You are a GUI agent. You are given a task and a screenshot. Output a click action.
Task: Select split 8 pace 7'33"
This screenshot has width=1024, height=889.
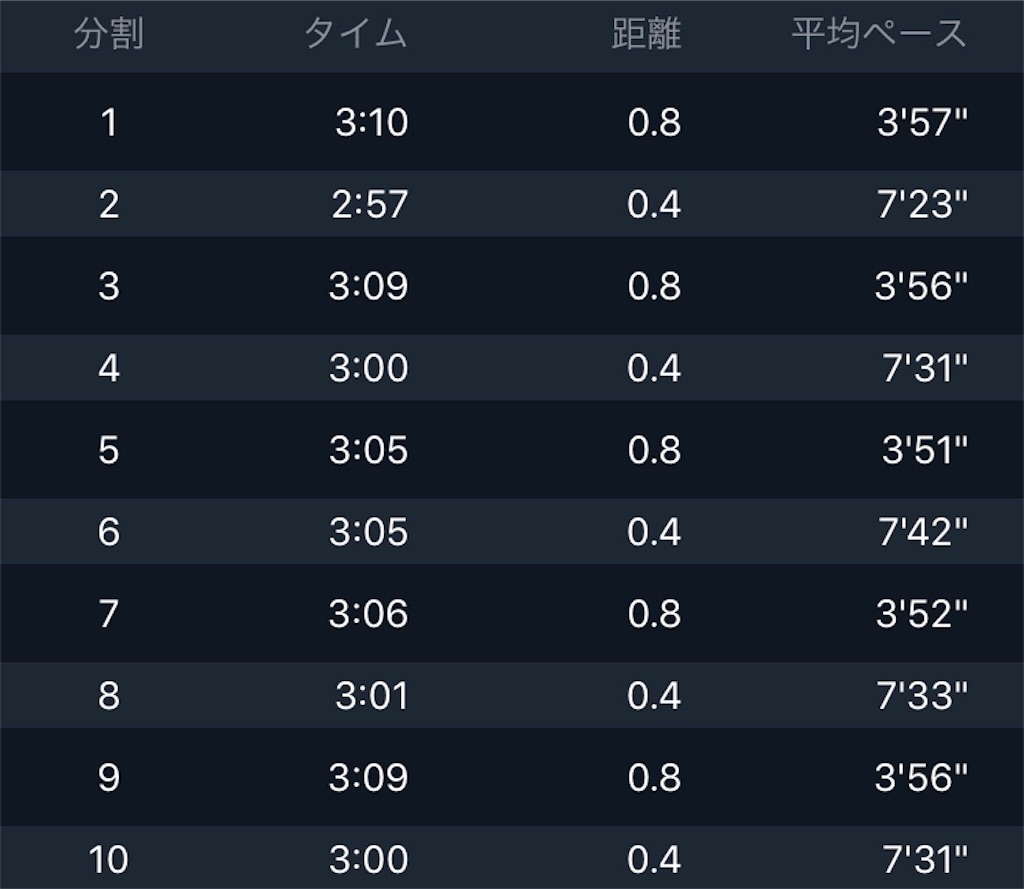921,696
